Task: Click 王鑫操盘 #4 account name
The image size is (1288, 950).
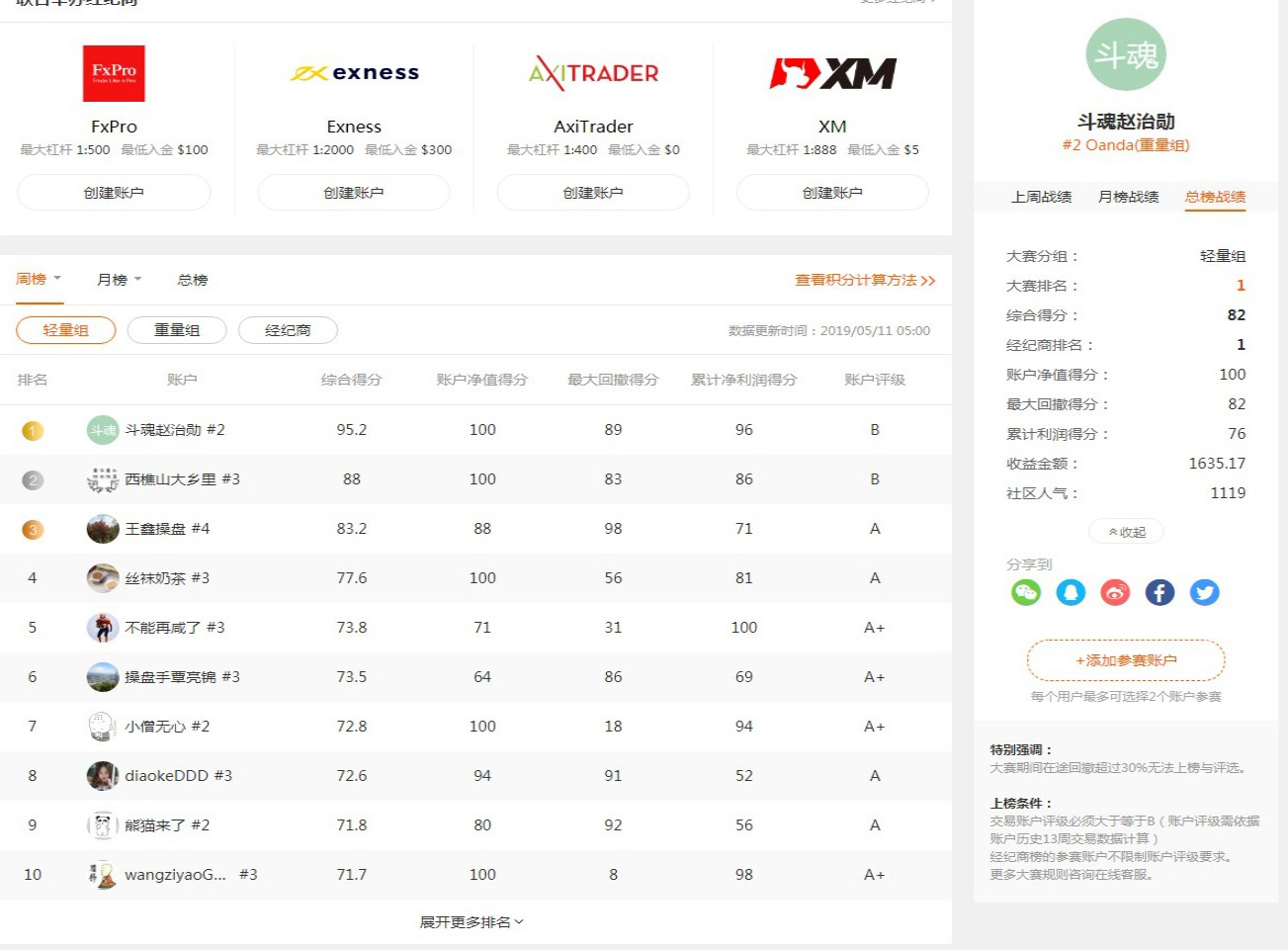Action: 167,529
